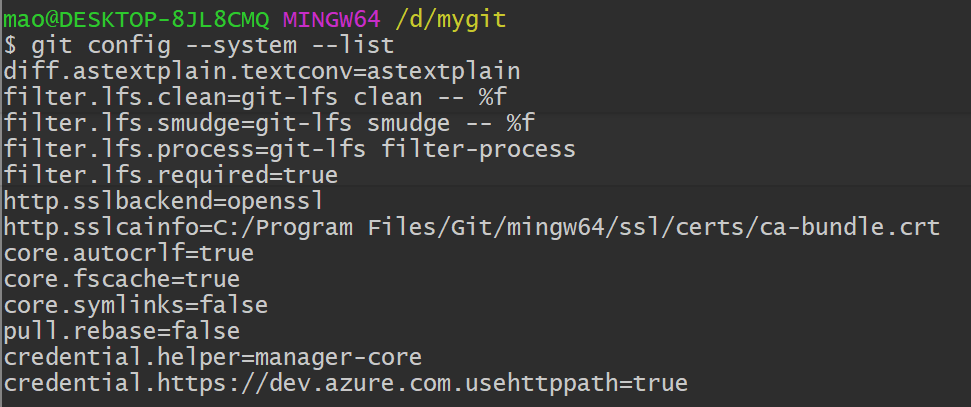
Task: Click the core.symlinks=false line
Action: point(136,305)
